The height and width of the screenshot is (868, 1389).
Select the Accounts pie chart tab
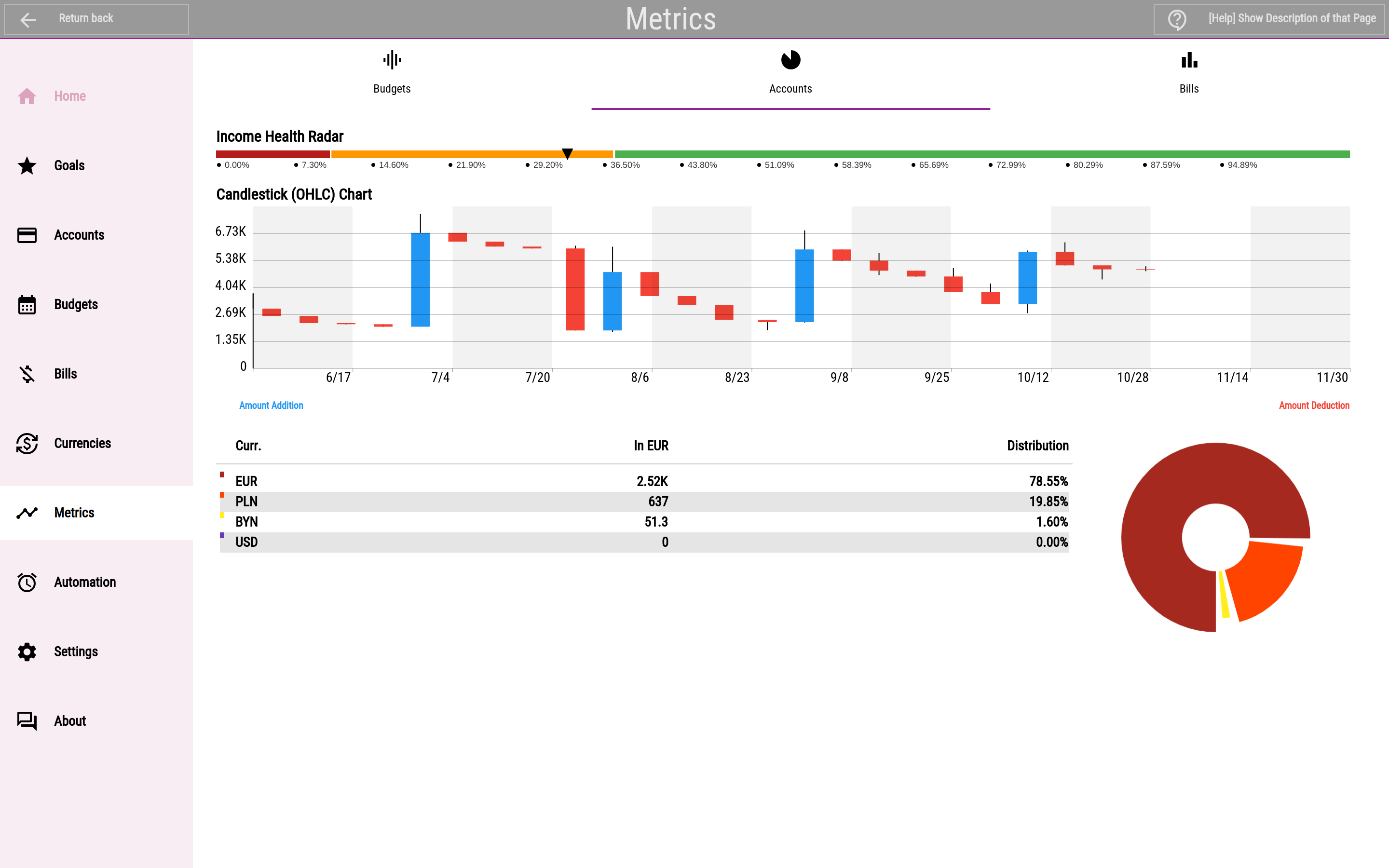click(x=790, y=73)
